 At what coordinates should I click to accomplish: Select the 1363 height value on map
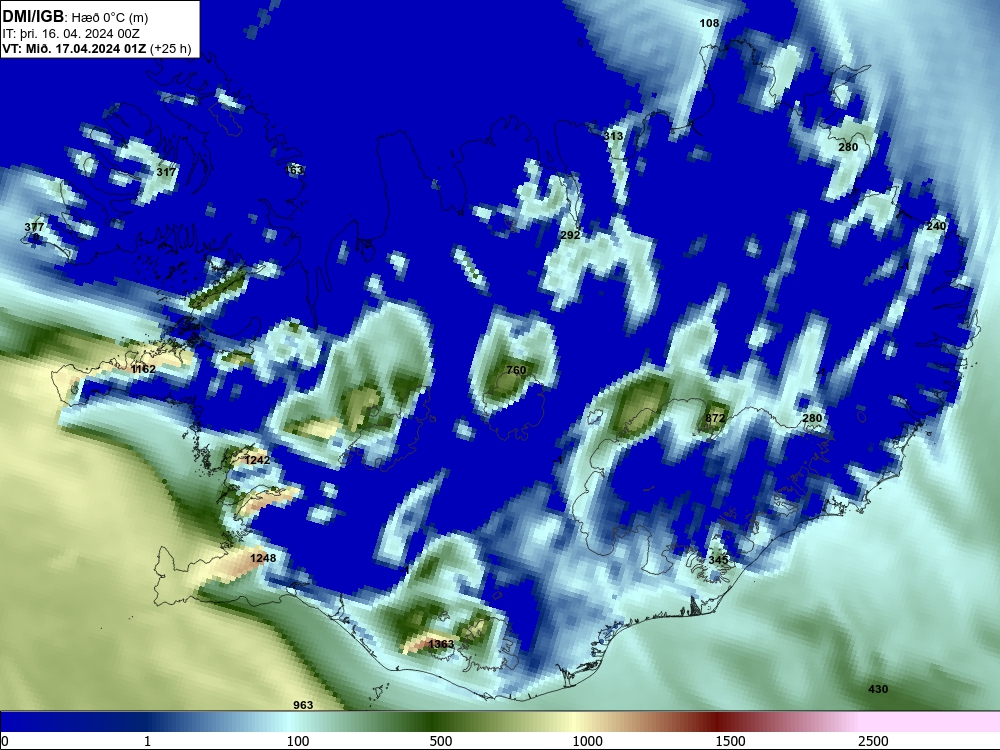pos(441,643)
